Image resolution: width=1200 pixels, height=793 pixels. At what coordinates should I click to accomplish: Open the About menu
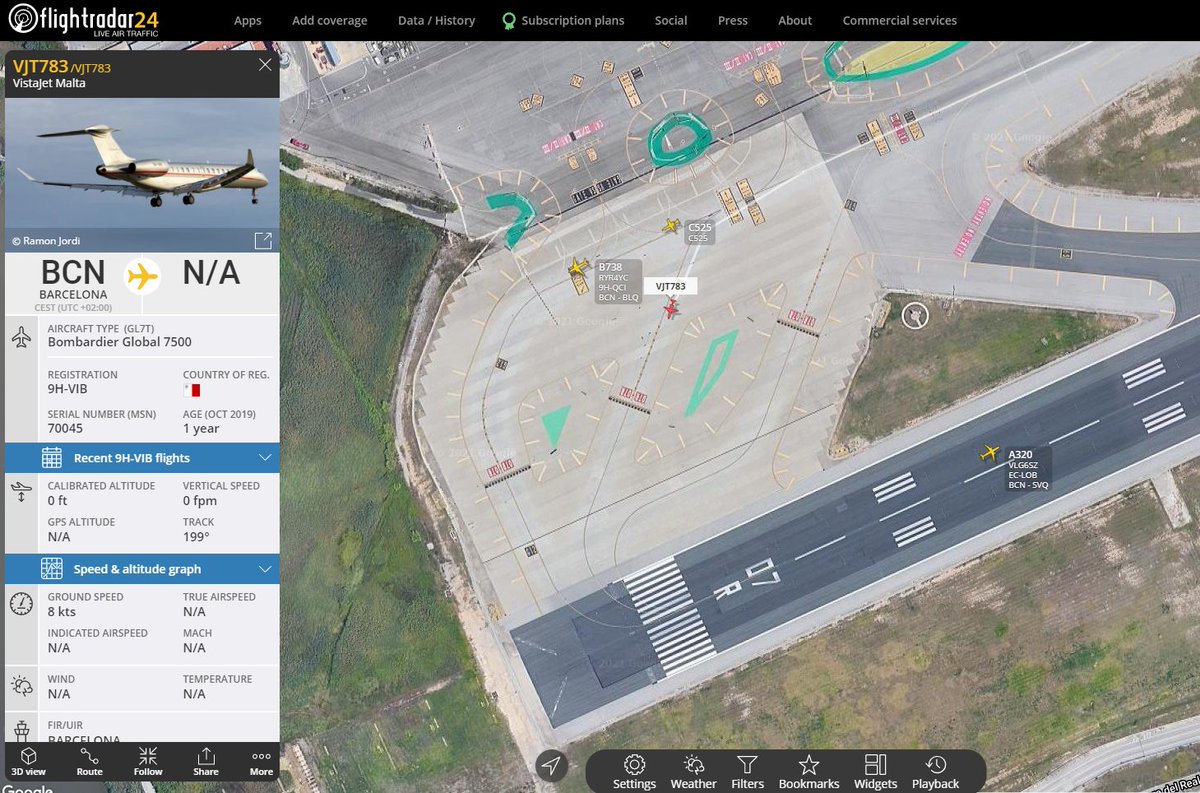[x=795, y=20]
